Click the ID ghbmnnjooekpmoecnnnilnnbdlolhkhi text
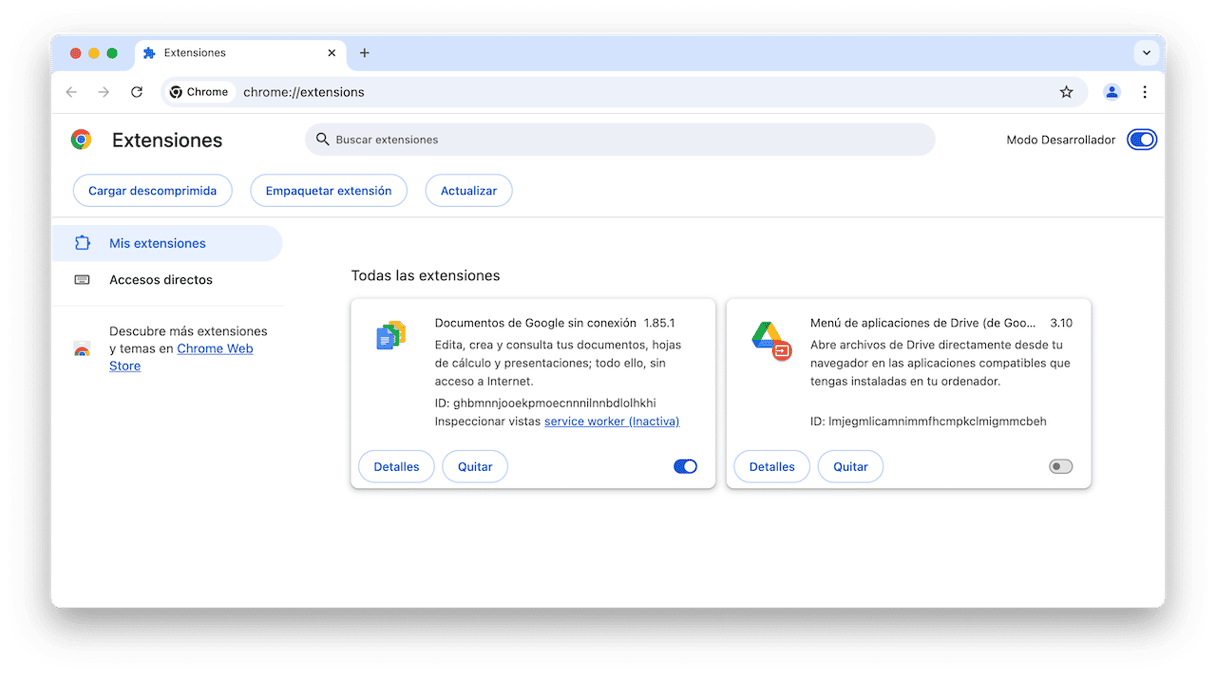This screenshot has width=1216, height=675. tap(545, 403)
